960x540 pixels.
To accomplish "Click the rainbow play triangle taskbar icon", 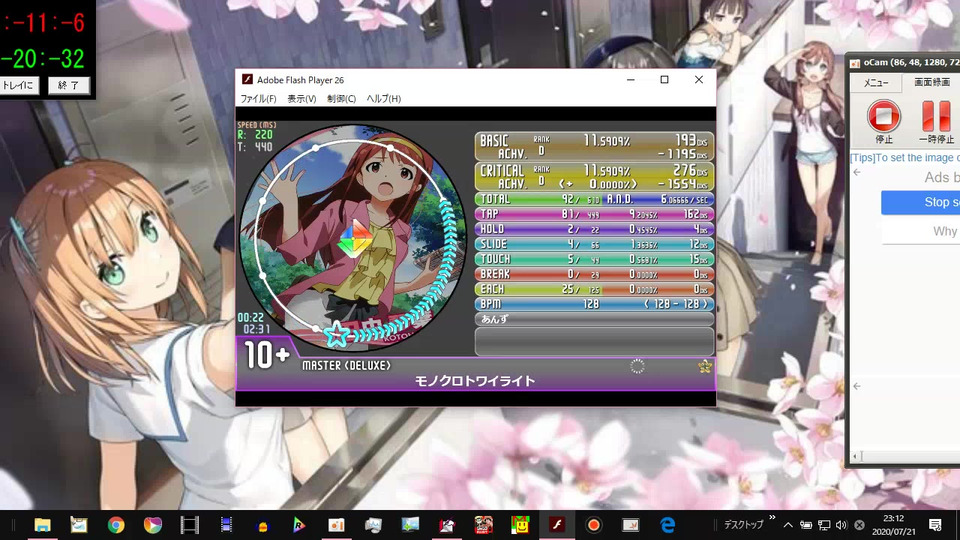I will (x=299, y=525).
